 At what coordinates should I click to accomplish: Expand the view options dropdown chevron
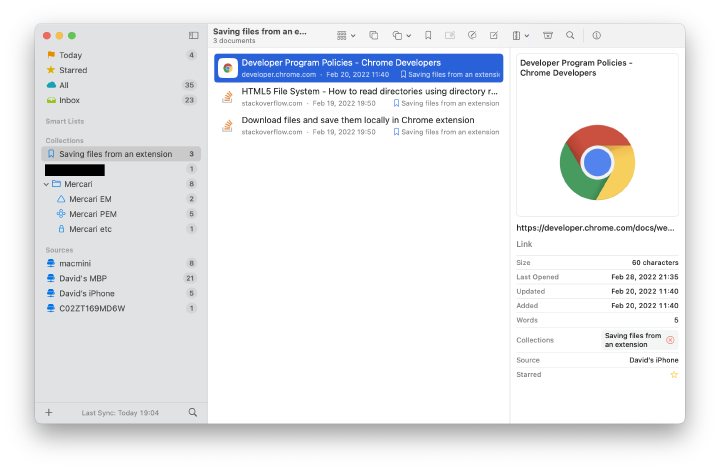click(353, 35)
